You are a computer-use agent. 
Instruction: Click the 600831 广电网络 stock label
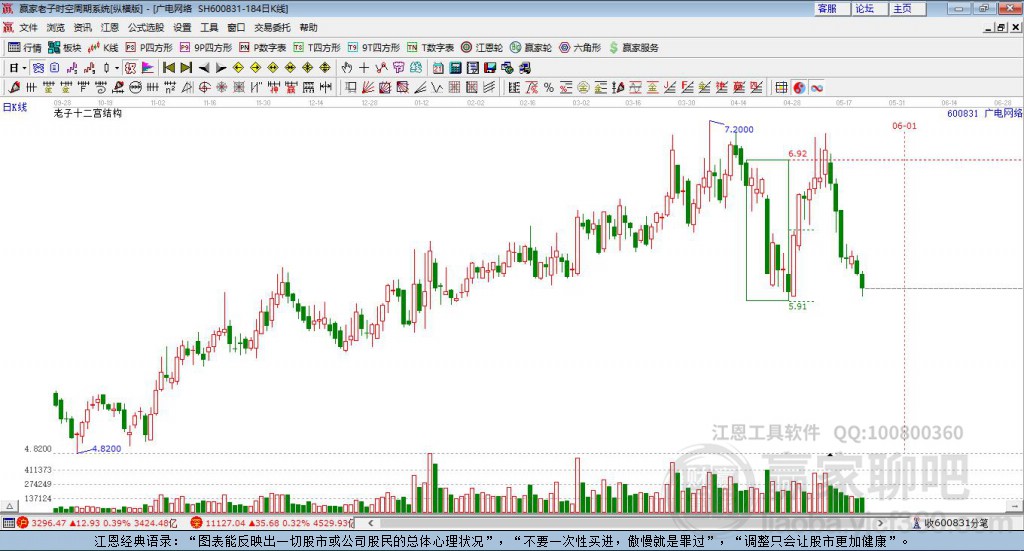click(x=984, y=113)
